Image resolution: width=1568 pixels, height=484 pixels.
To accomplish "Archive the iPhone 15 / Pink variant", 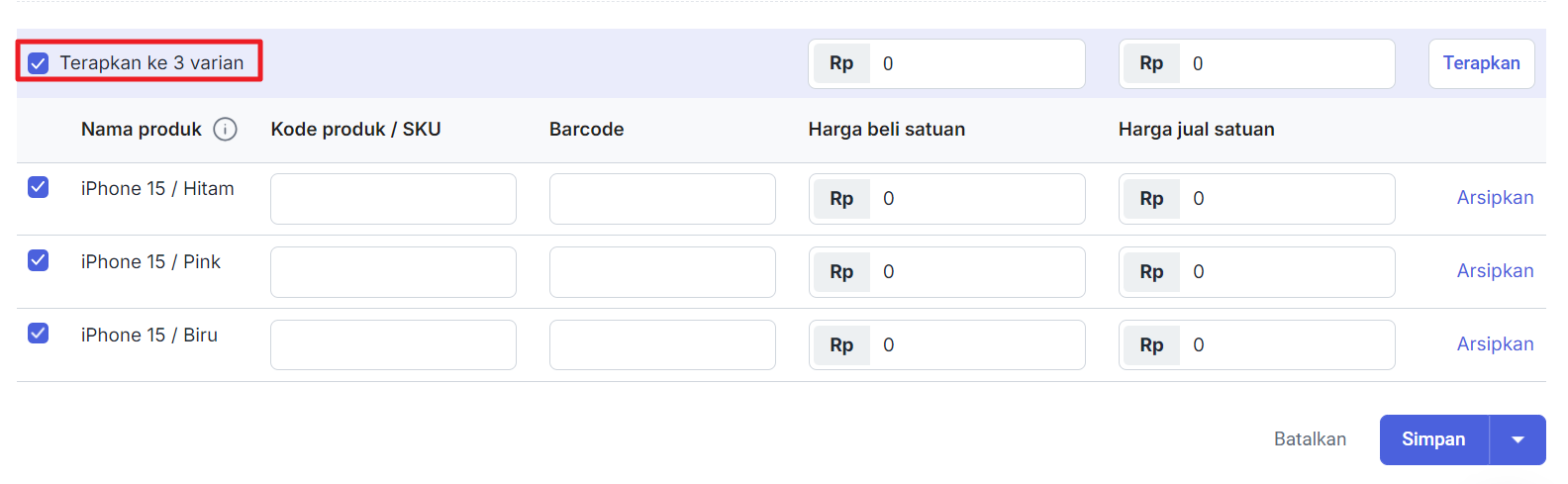I will tap(1495, 271).
